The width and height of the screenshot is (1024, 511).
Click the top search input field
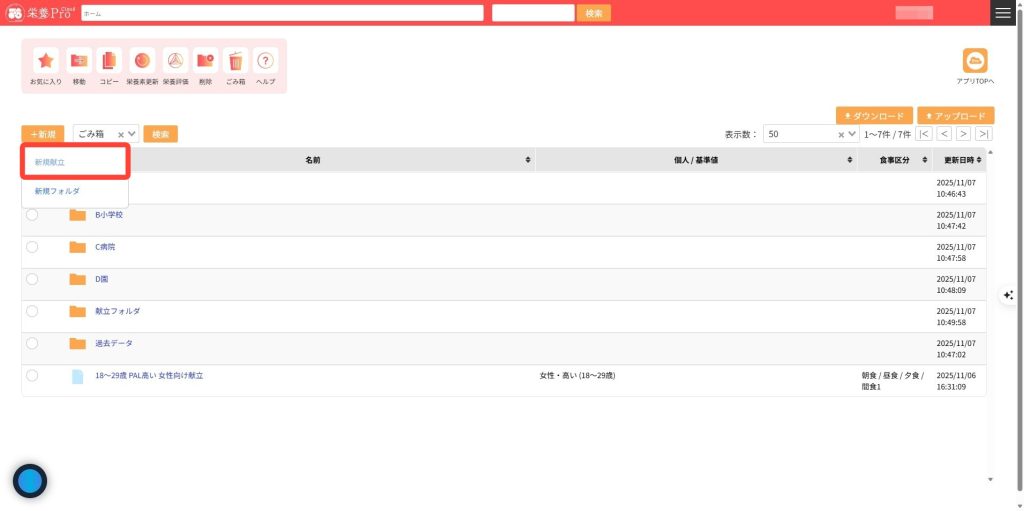(x=282, y=13)
